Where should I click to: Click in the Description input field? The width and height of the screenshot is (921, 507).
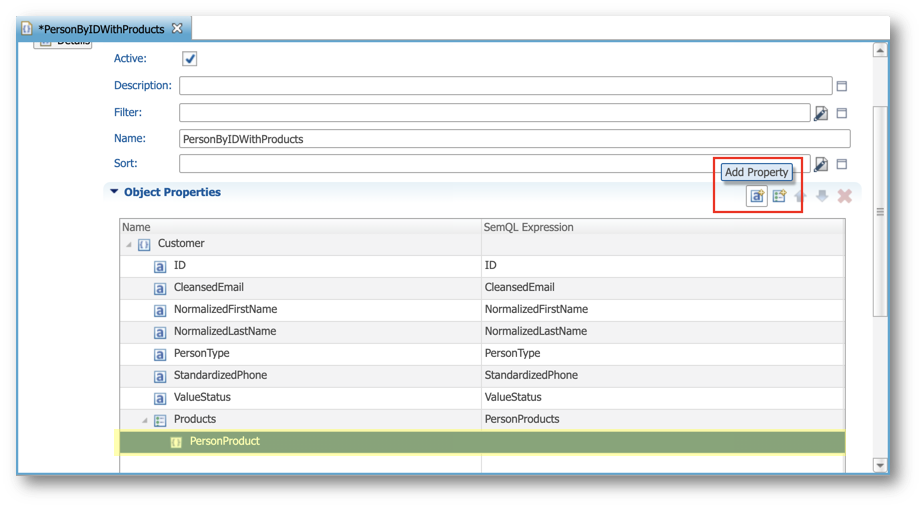pyautogui.click(x=505, y=86)
